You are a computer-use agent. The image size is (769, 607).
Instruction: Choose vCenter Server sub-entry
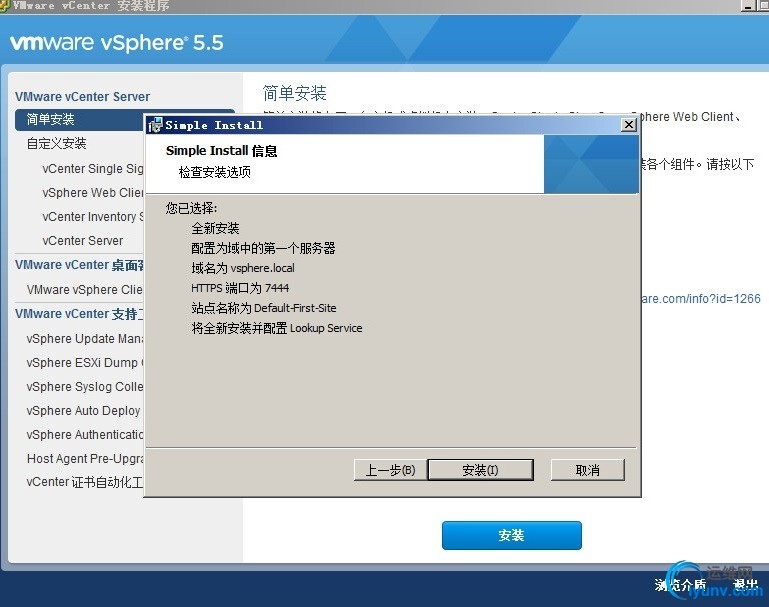tap(83, 241)
